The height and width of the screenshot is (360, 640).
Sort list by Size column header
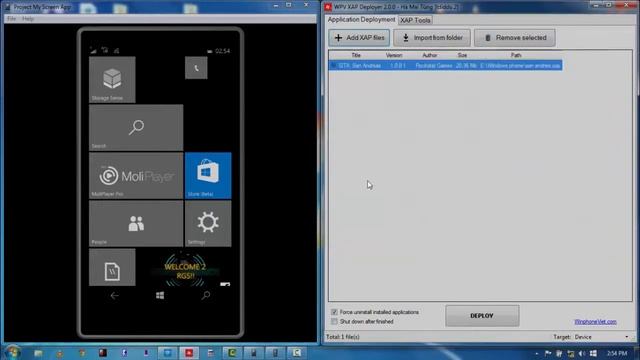462,55
